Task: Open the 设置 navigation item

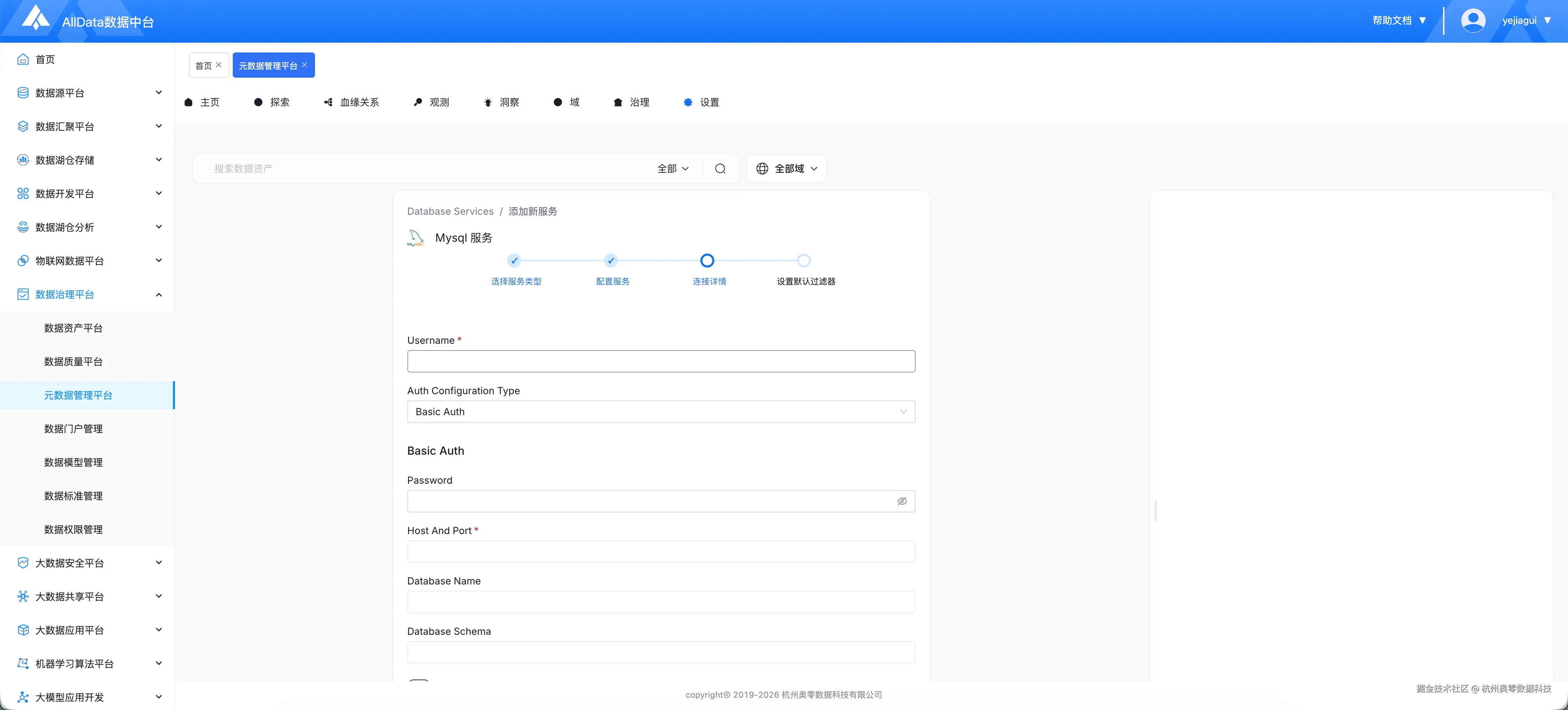Action: pos(701,102)
